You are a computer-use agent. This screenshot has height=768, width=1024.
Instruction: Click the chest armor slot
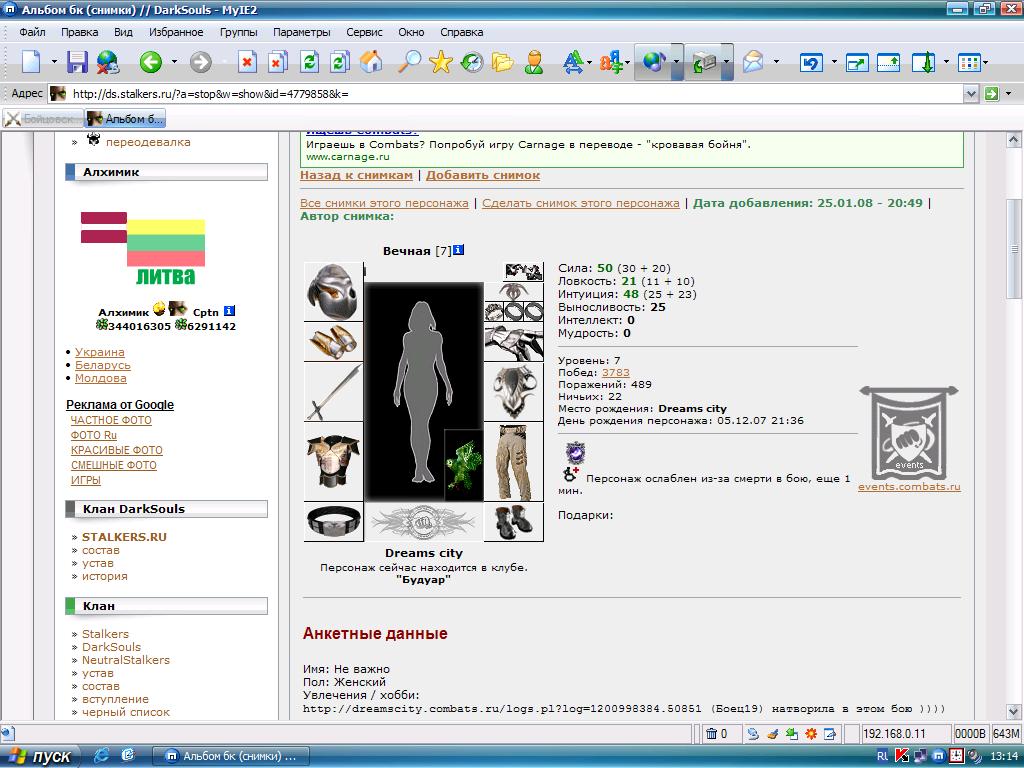coord(333,461)
